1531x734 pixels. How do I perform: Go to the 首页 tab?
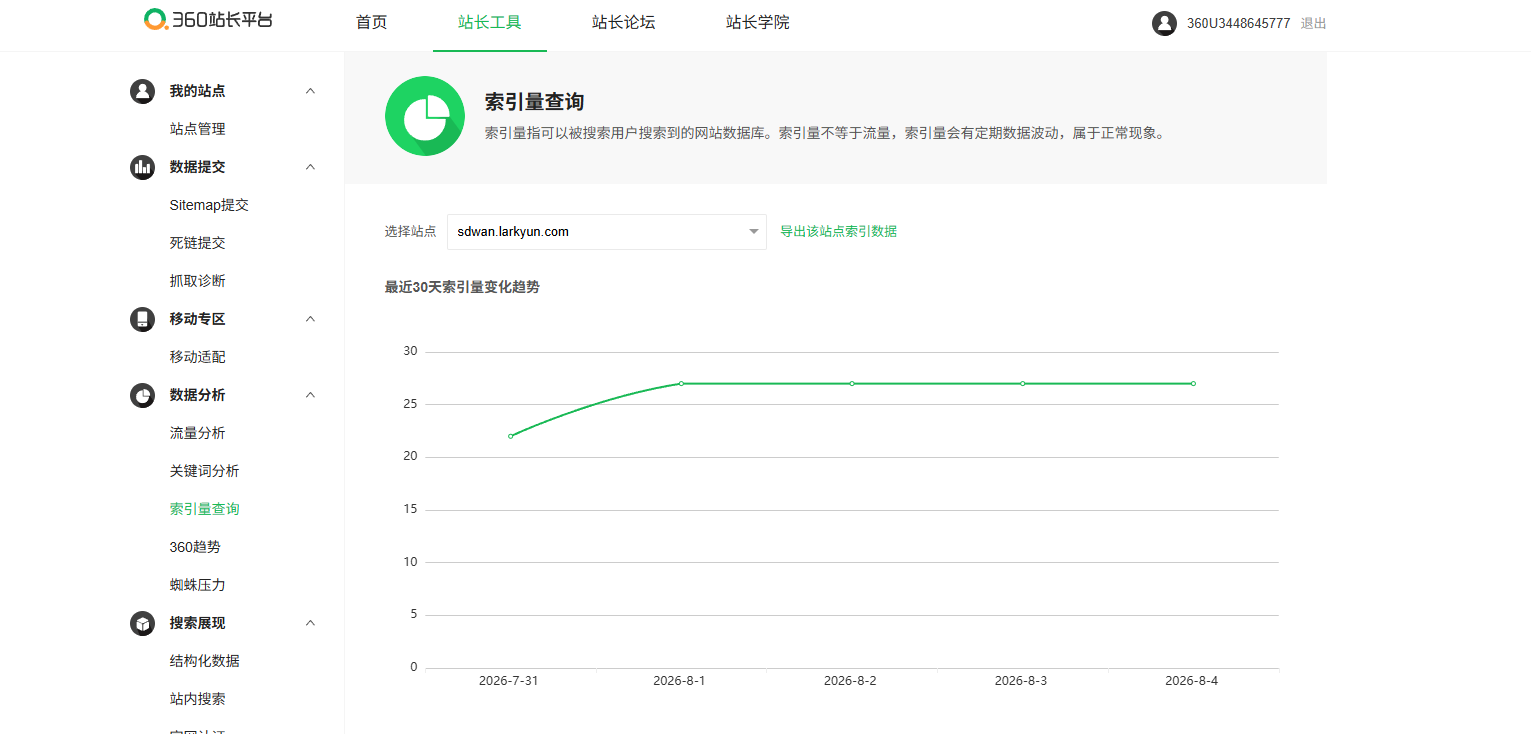click(x=371, y=22)
